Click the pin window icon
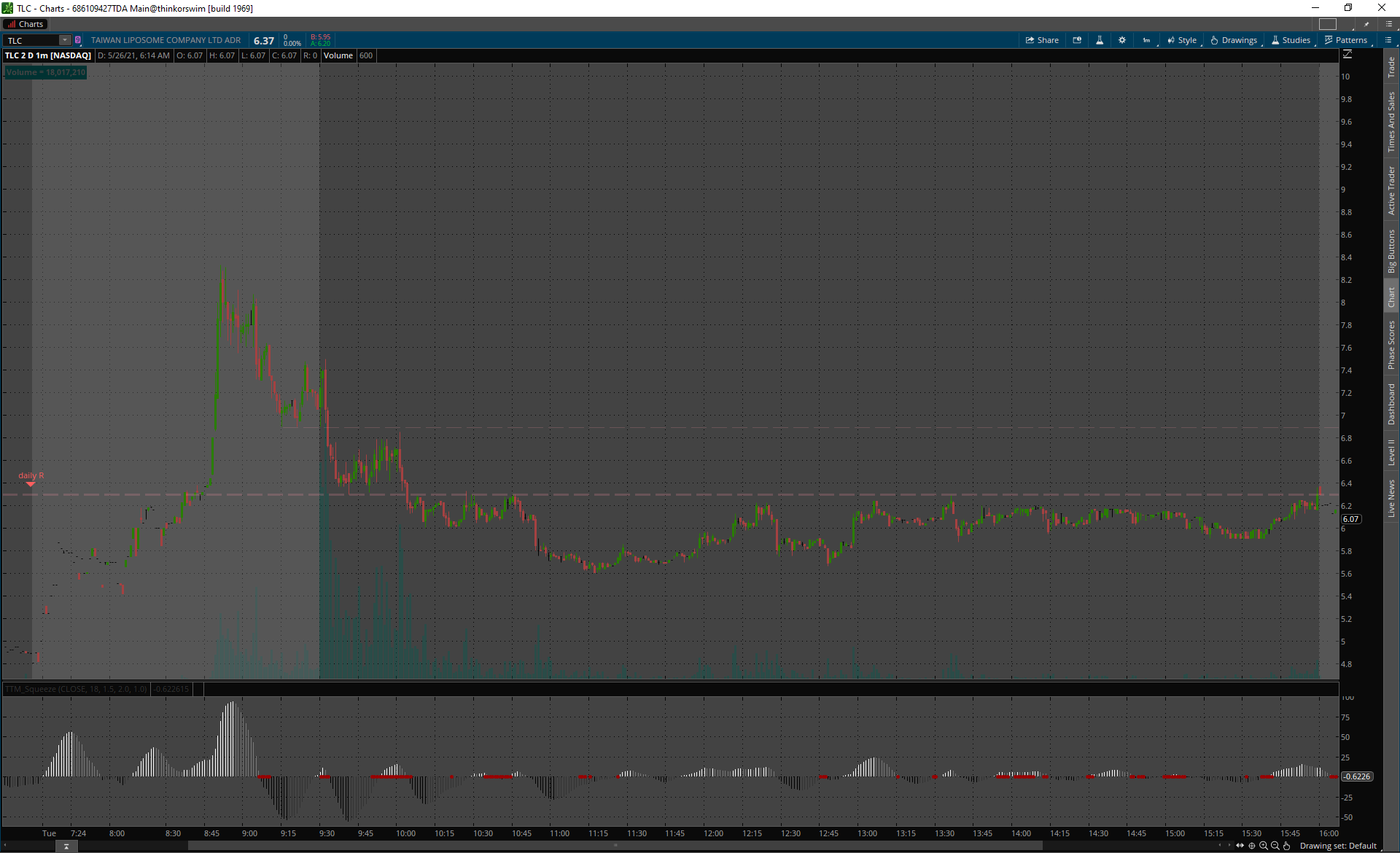The image size is (1400, 853). (x=1366, y=24)
